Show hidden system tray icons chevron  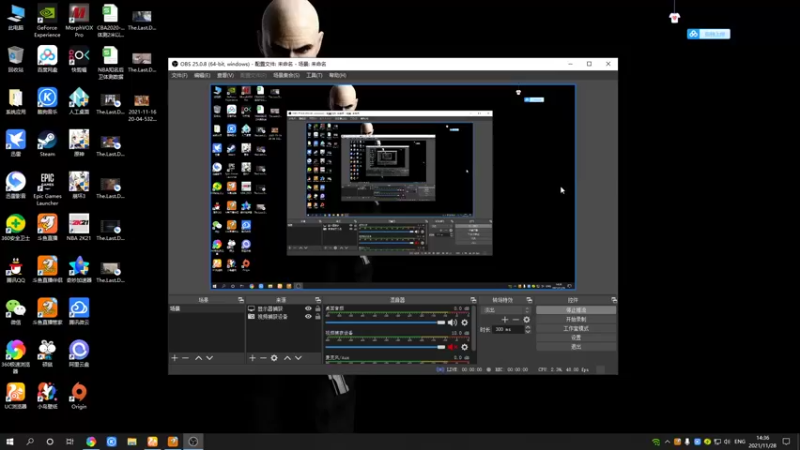pyautogui.click(x=667, y=442)
